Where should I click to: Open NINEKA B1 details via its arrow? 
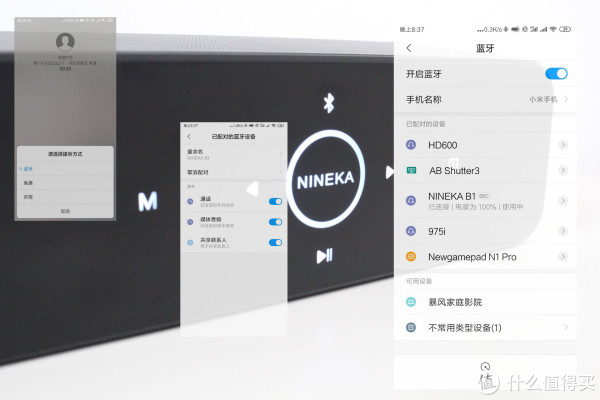pos(563,201)
